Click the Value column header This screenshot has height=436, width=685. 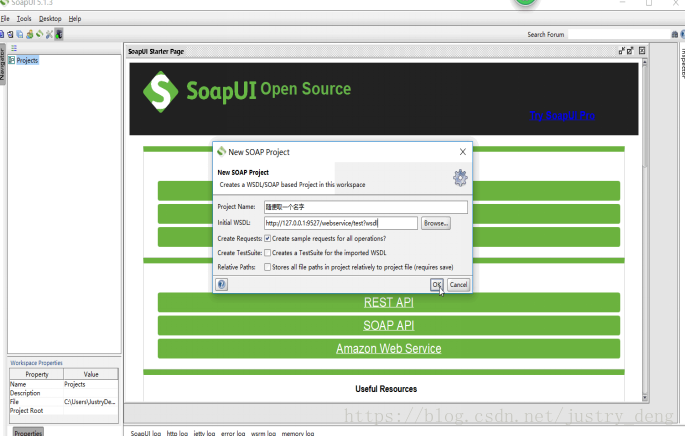tap(91, 374)
